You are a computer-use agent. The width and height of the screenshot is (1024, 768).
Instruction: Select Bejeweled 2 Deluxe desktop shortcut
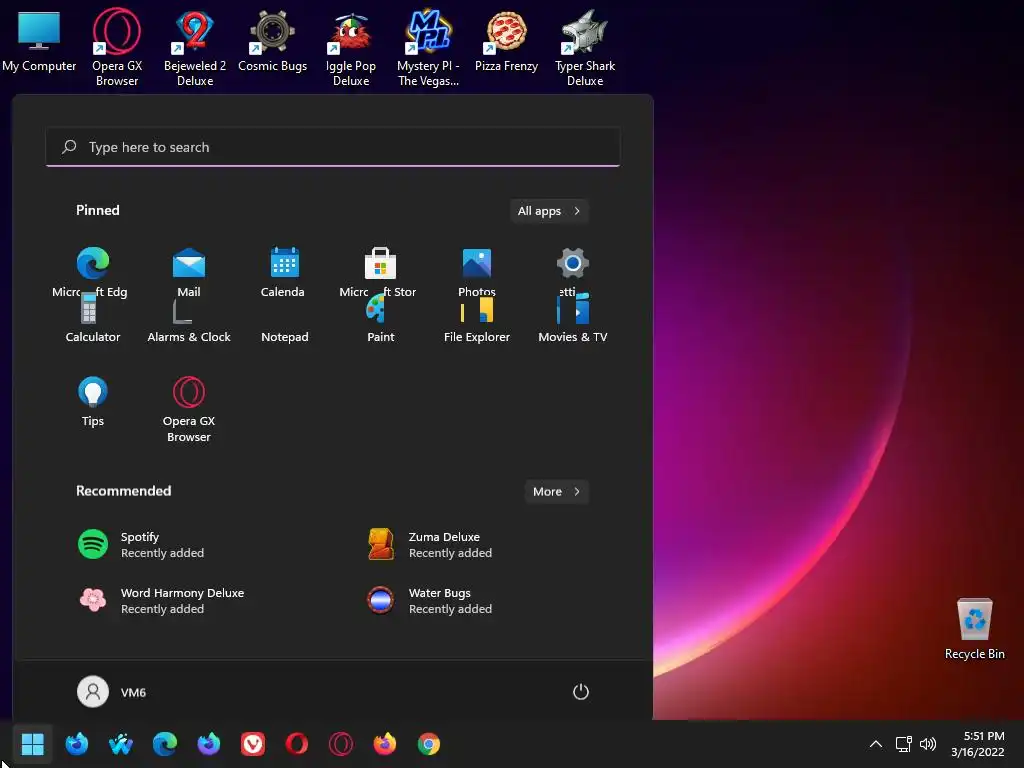tap(195, 47)
